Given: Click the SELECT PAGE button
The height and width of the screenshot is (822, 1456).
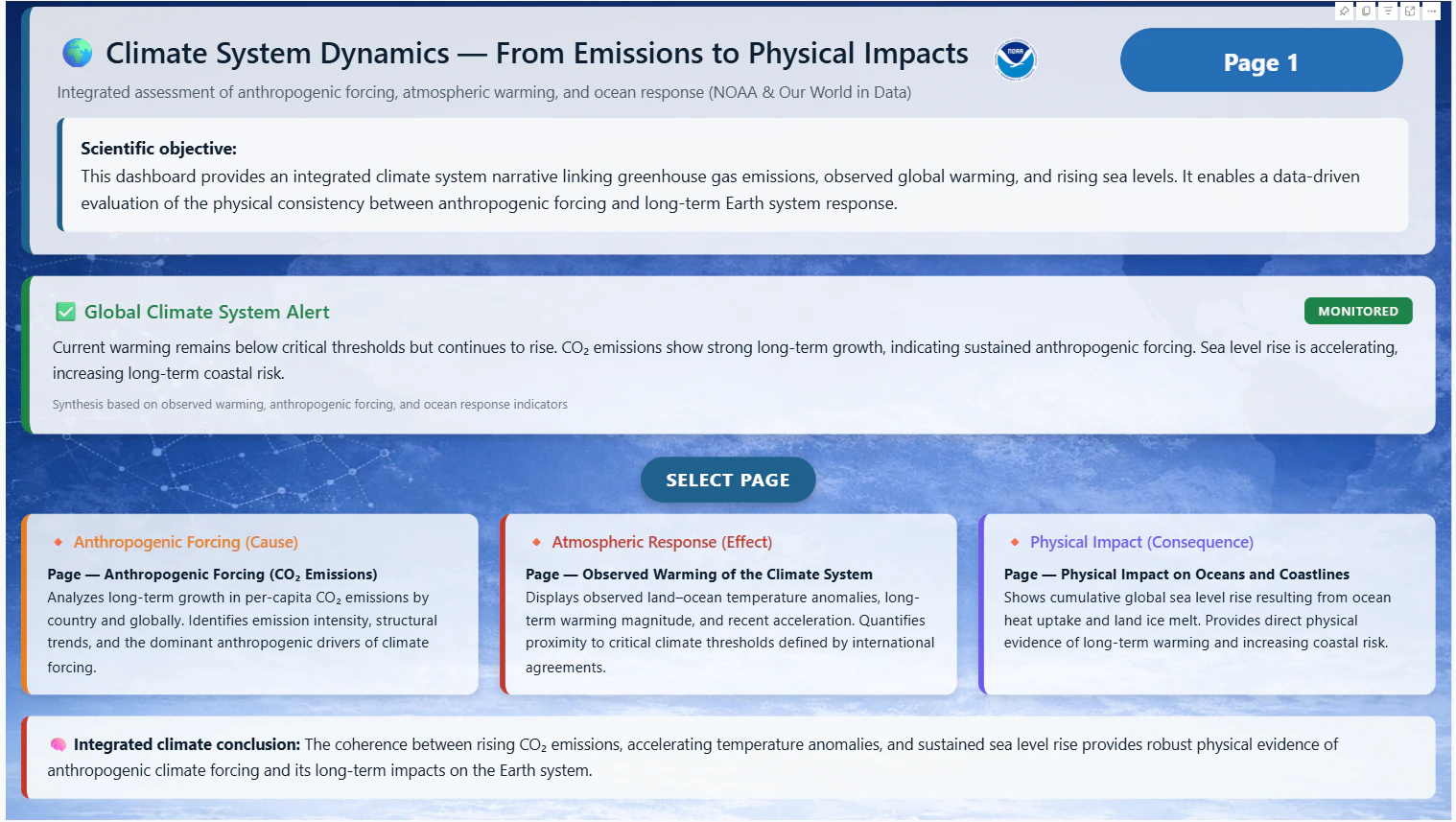Looking at the screenshot, I should (728, 480).
